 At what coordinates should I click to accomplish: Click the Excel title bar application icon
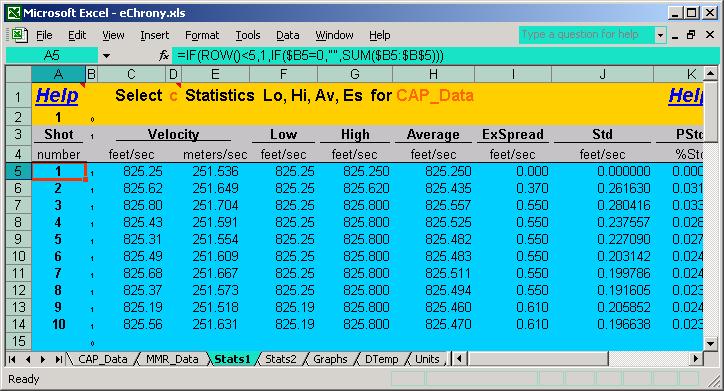[x=13, y=12]
